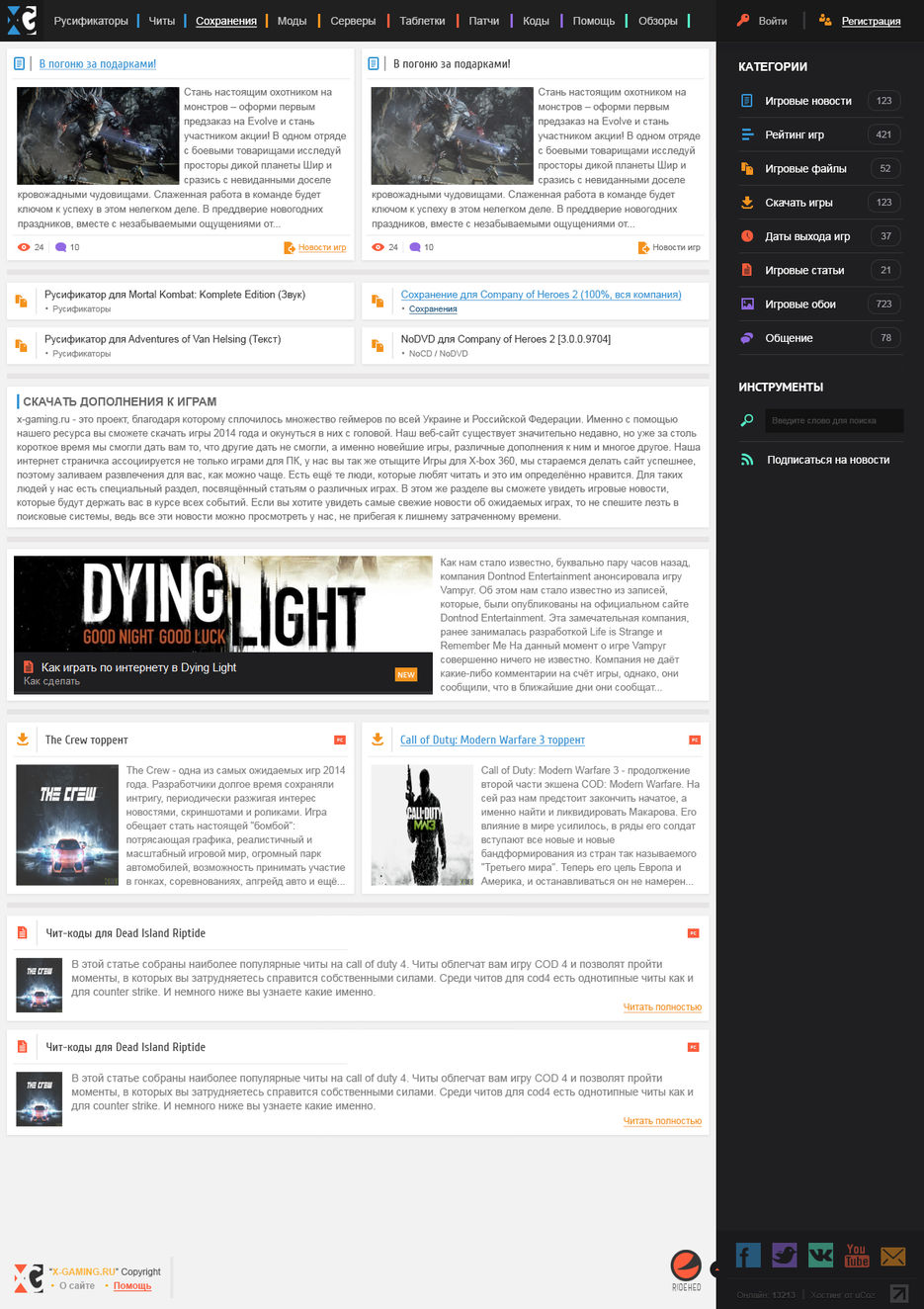924x1309 pixels.
Task: Open Сохранение для Company of Heroes 2 link
Action: tap(541, 295)
